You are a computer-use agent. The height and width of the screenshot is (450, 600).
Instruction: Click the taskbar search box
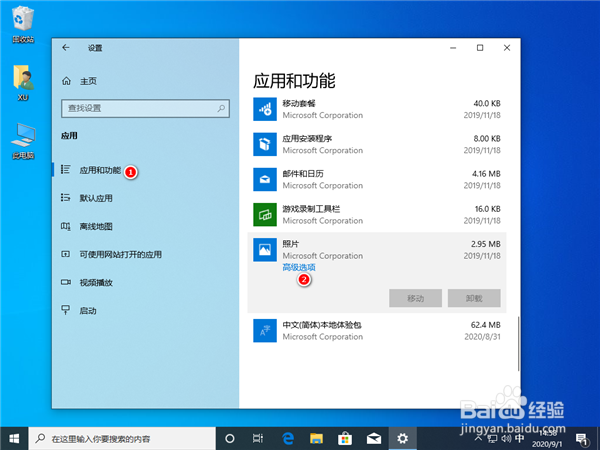click(x=122, y=439)
